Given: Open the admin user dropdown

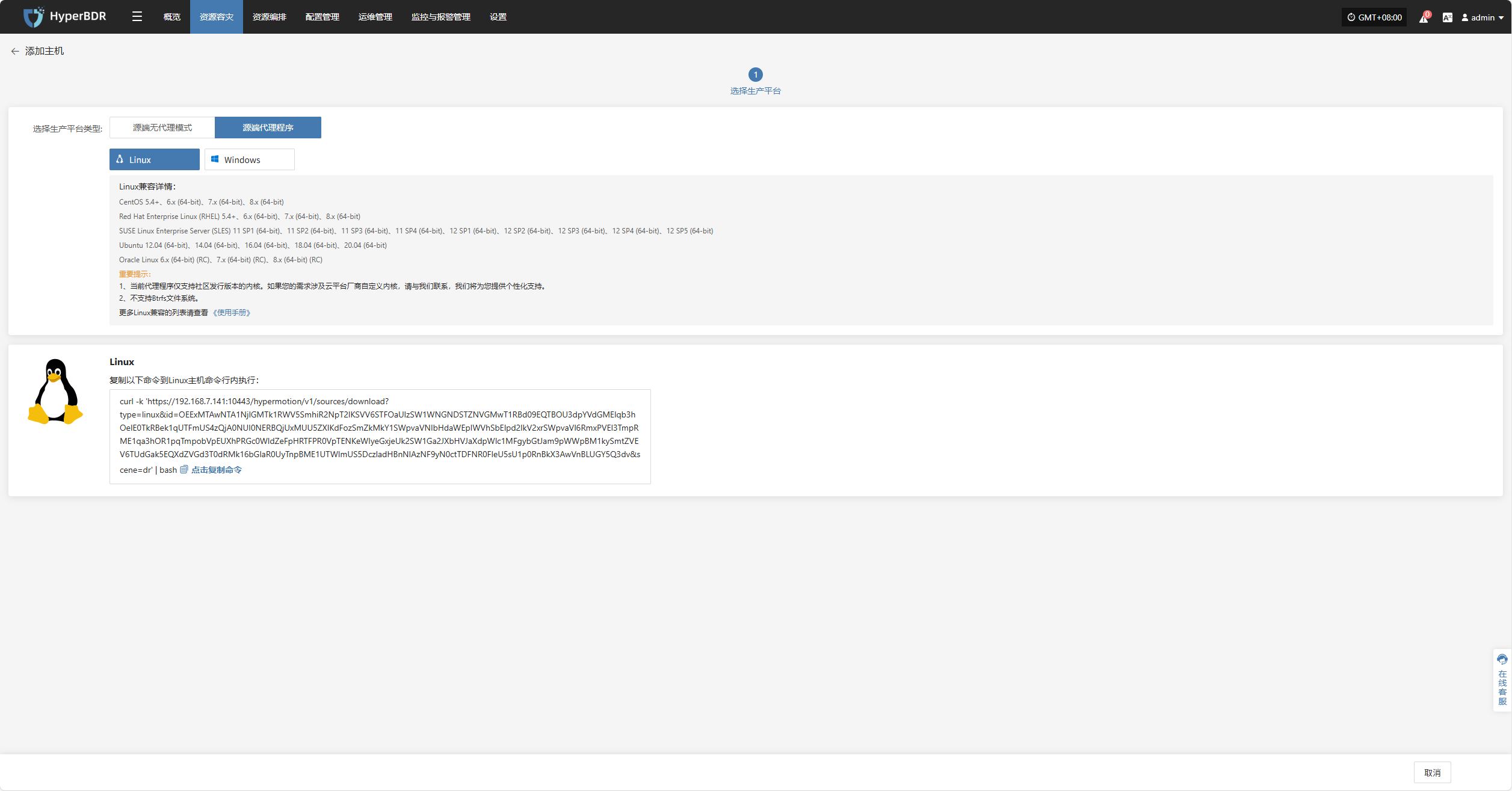Looking at the screenshot, I should click(x=1483, y=17).
